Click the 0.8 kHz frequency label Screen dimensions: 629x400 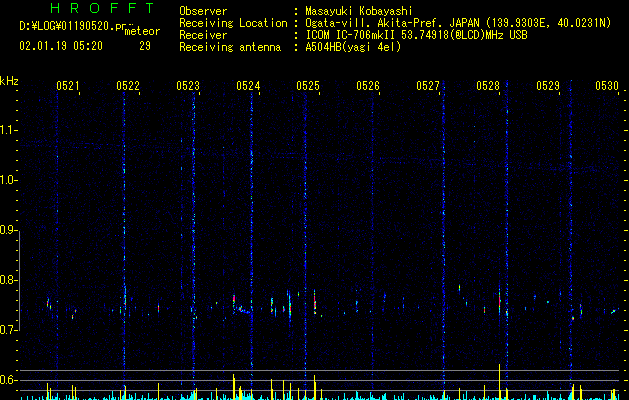(8, 280)
